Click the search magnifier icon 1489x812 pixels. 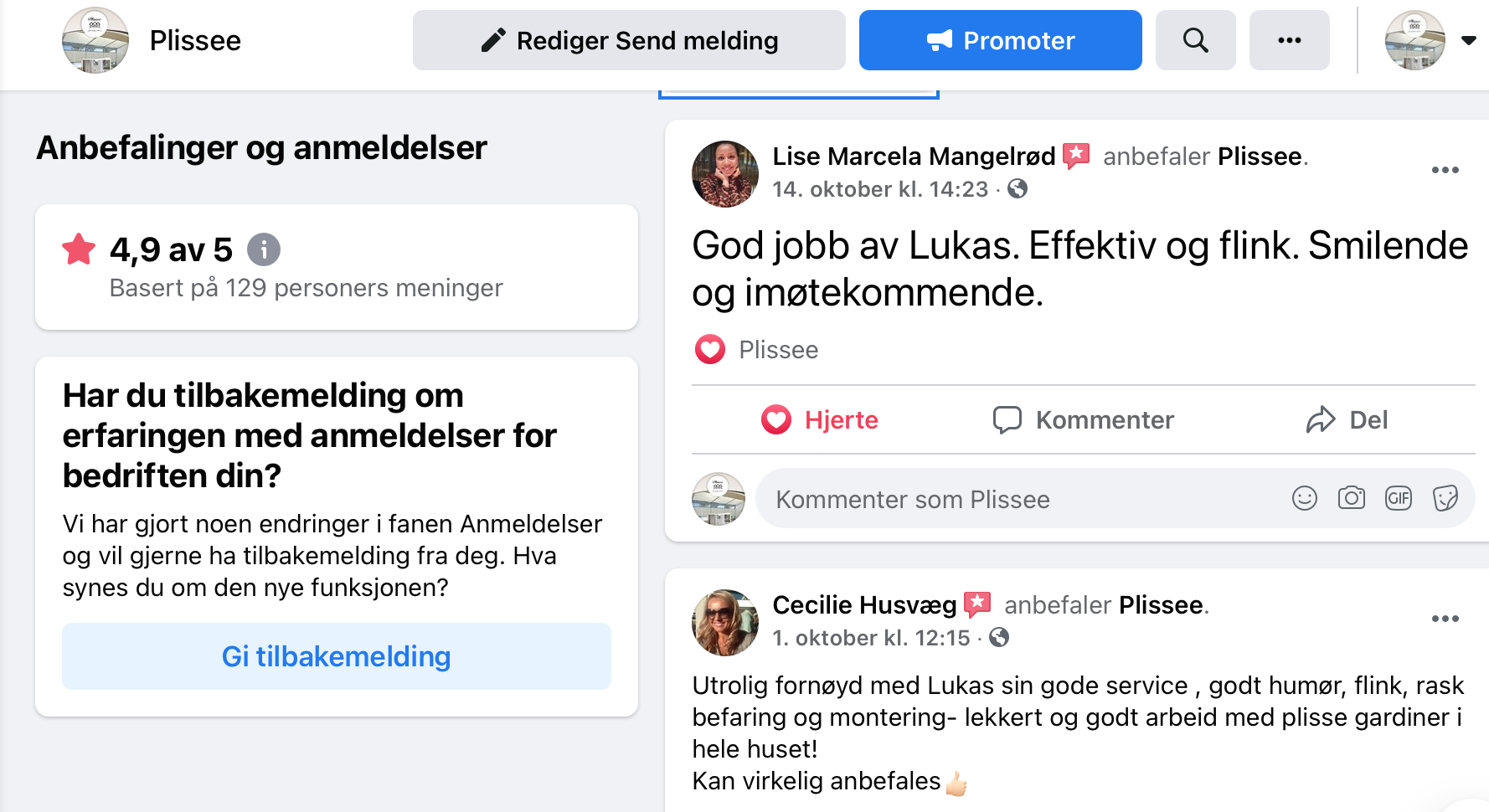(x=1195, y=40)
